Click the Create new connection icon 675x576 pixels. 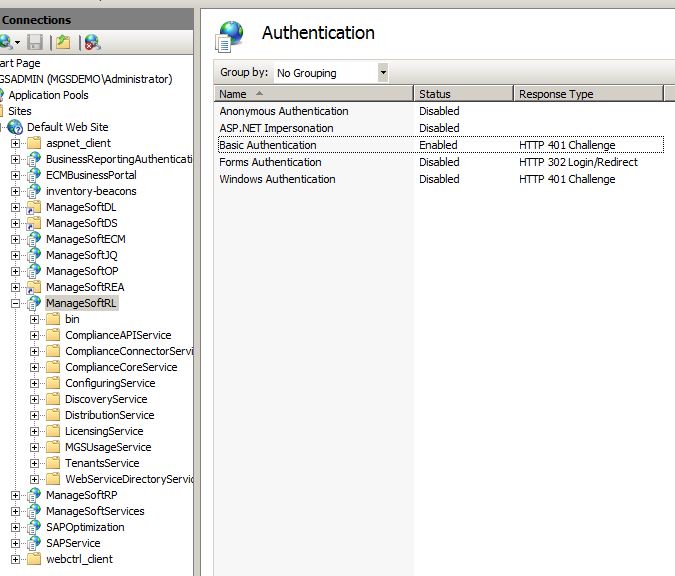6,42
